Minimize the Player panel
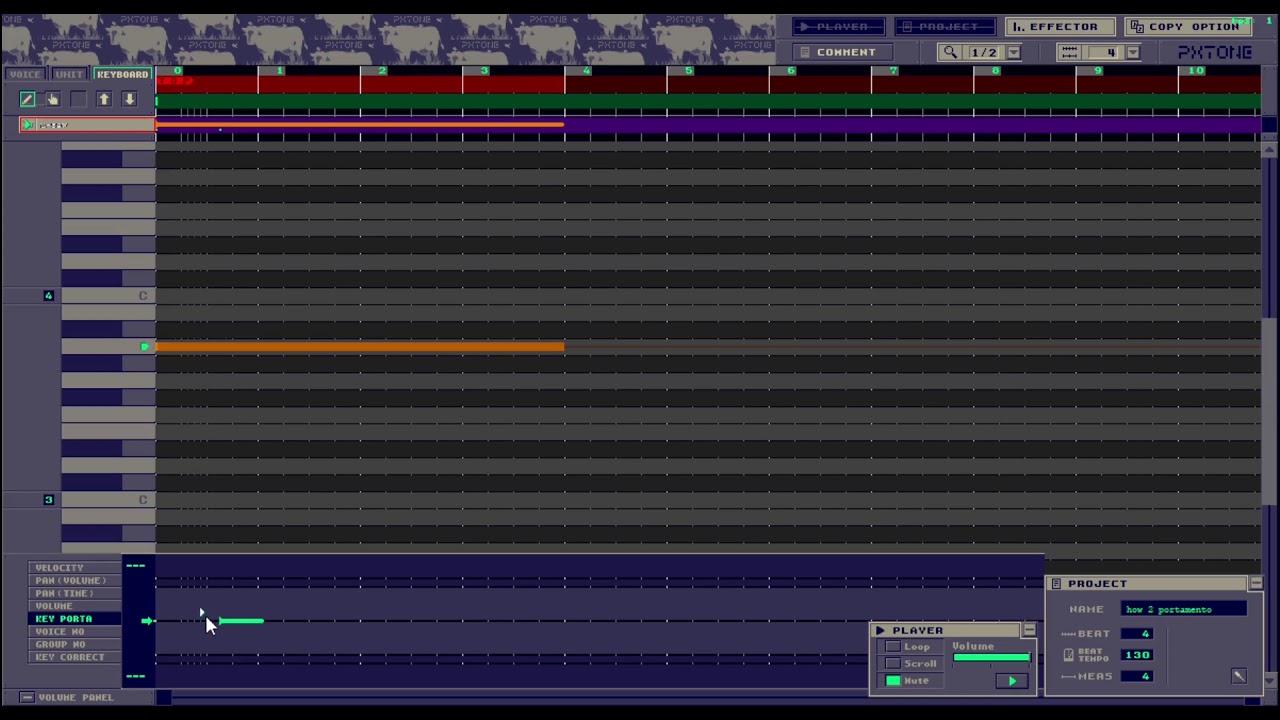 pos(1029,630)
